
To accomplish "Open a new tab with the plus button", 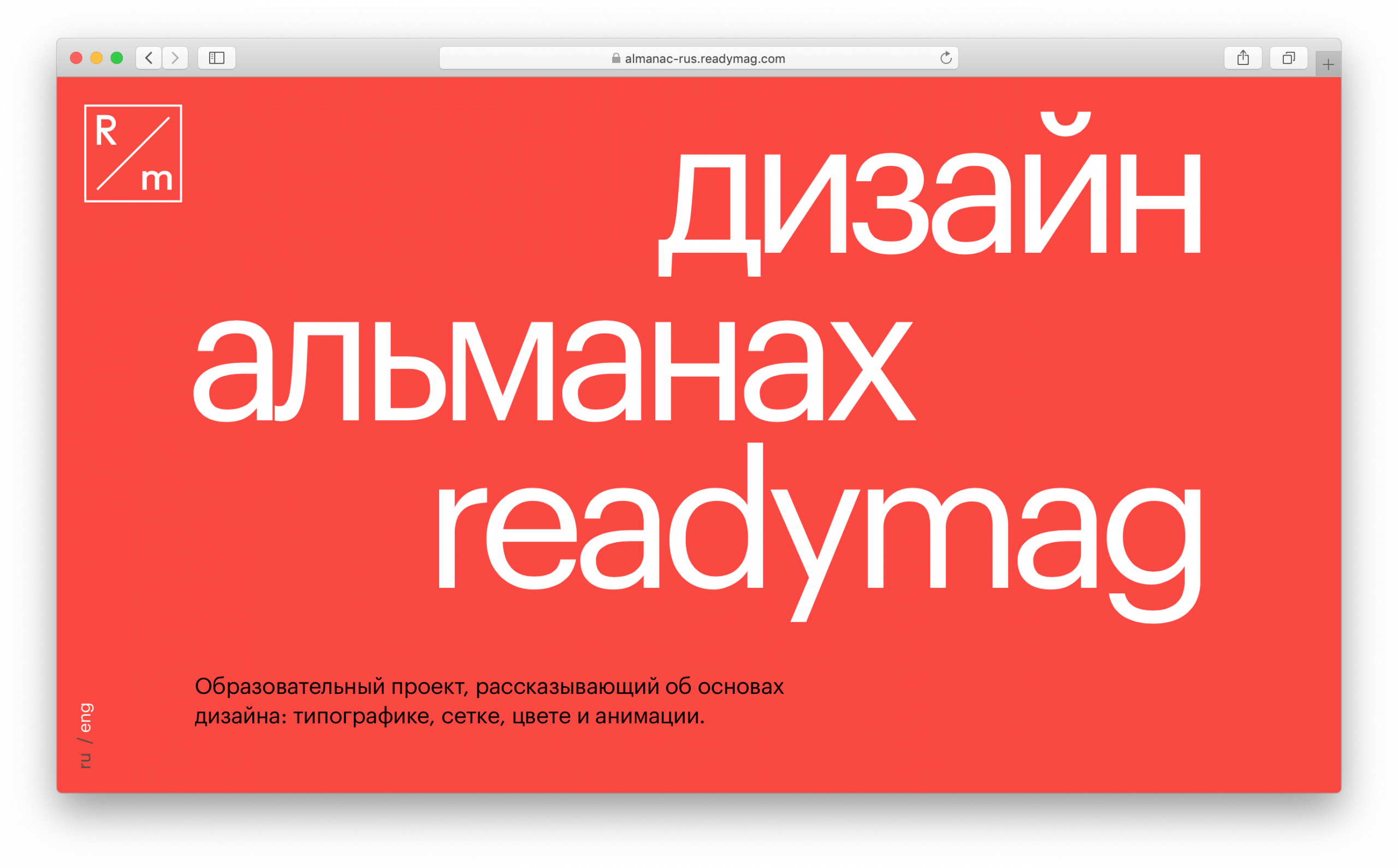I will coord(1328,65).
